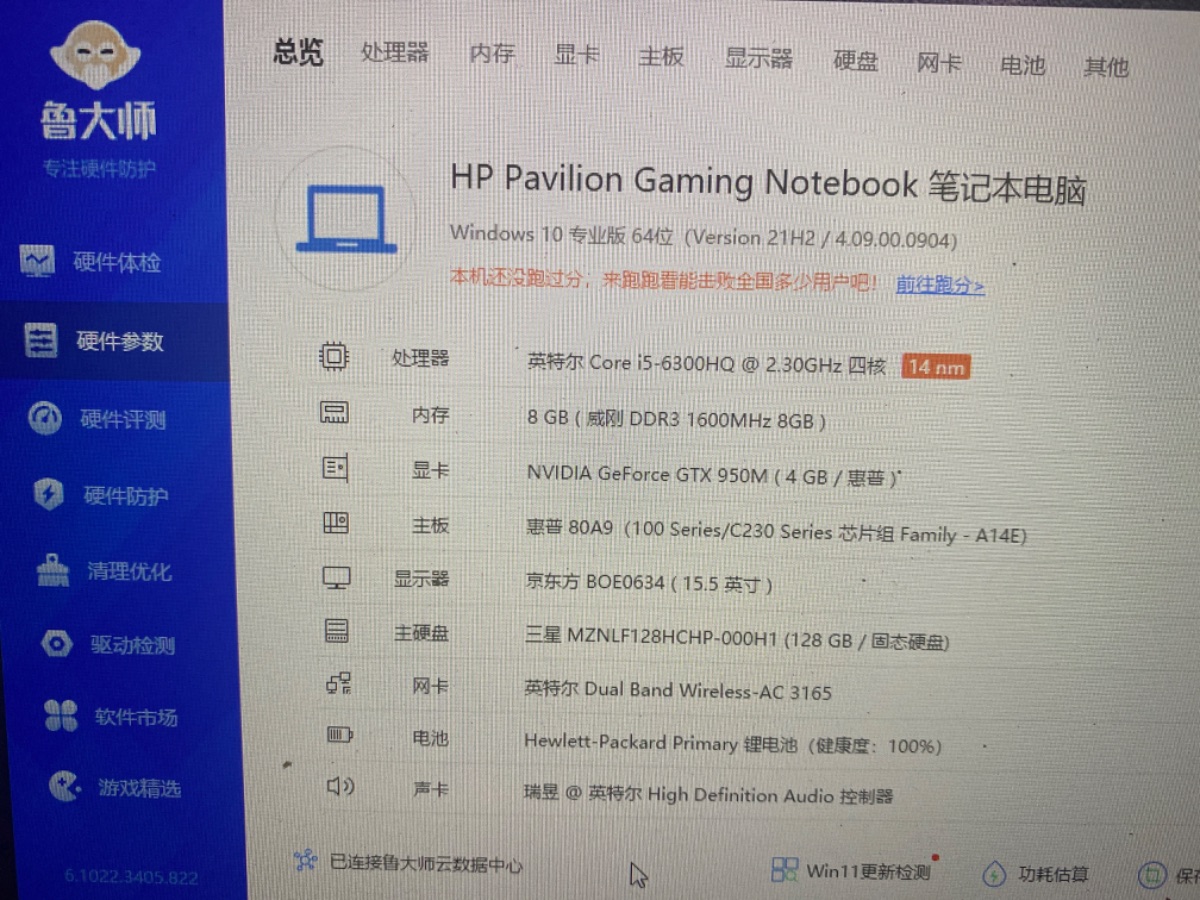This screenshot has height=900, width=1200.
Task: Click the orange 14 nm badge
Action: click(x=936, y=367)
